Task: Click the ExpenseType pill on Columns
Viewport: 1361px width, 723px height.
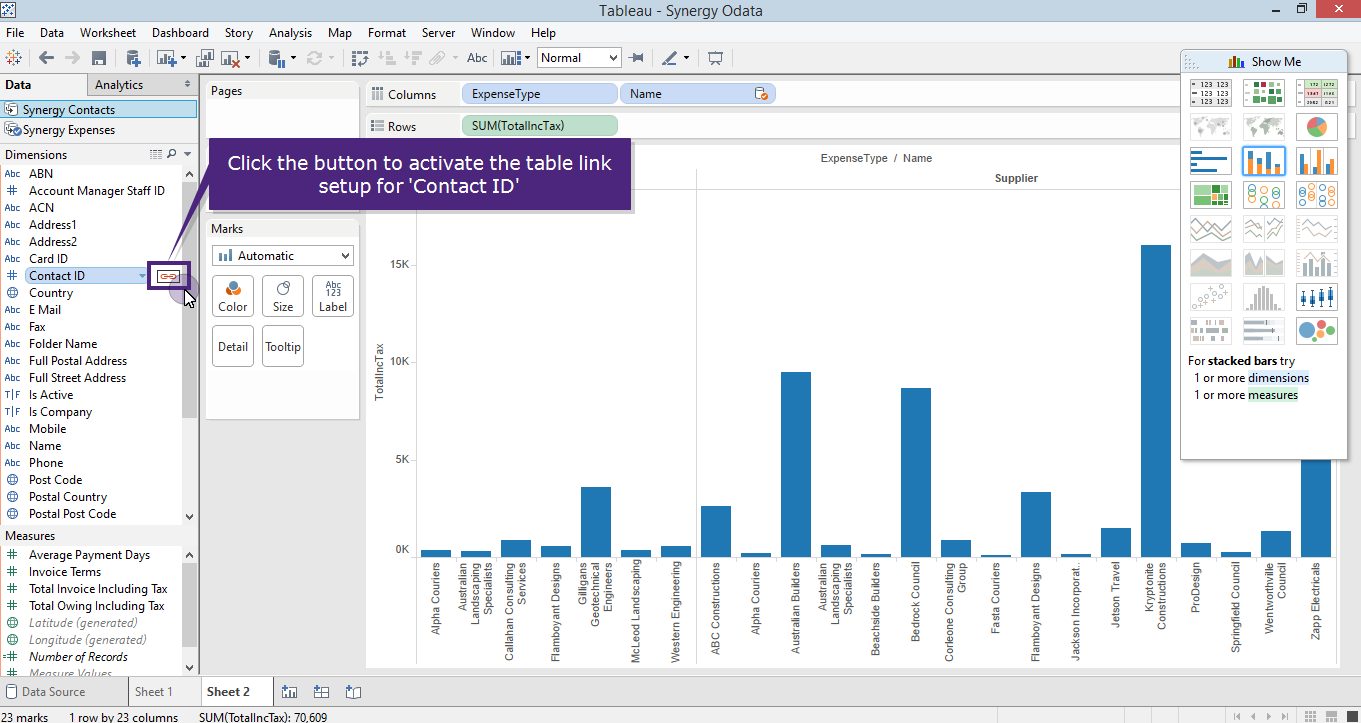Action: pos(539,94)
